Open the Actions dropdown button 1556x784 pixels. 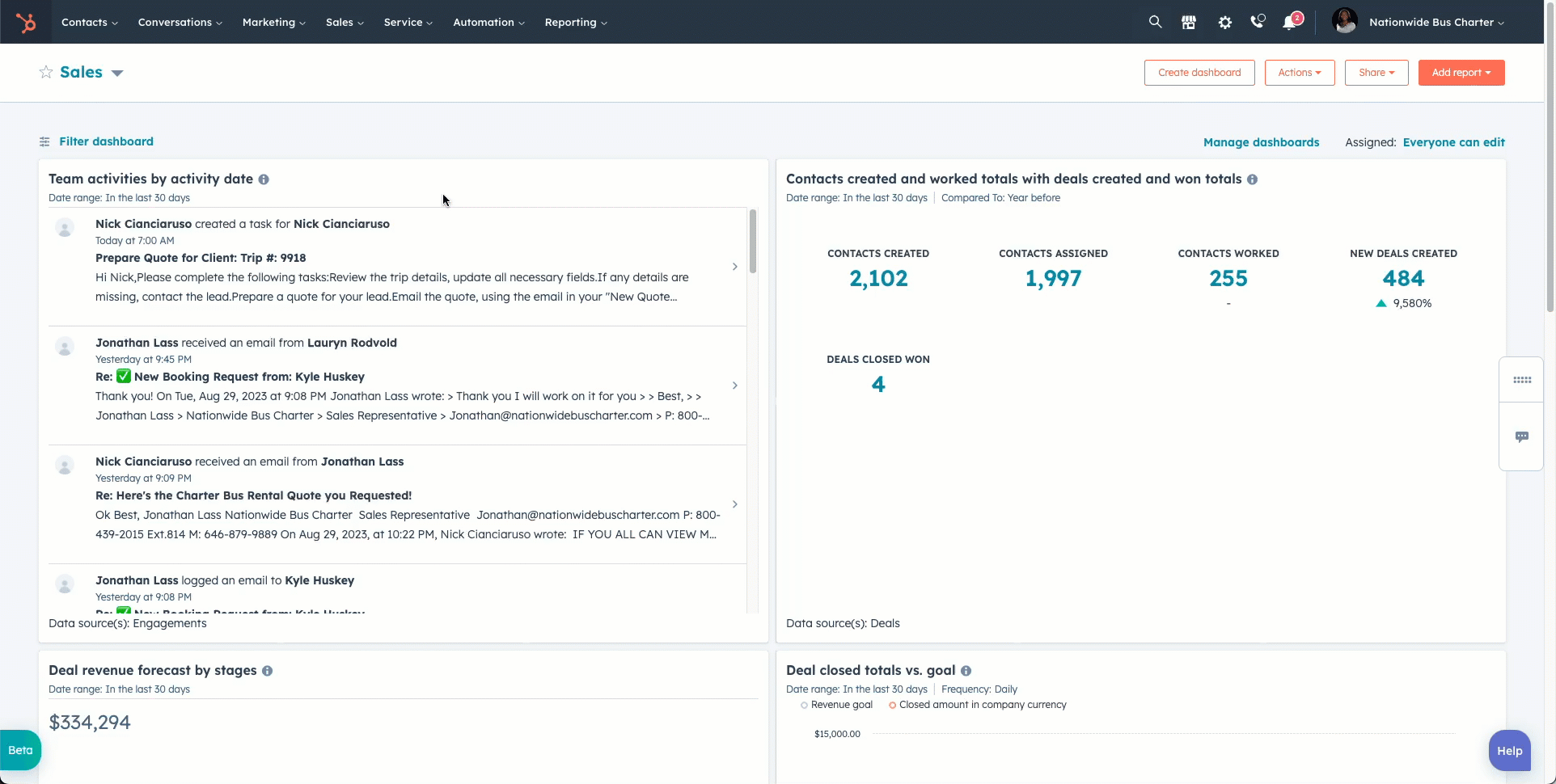pyautogui.click(x=1299, y=73)
